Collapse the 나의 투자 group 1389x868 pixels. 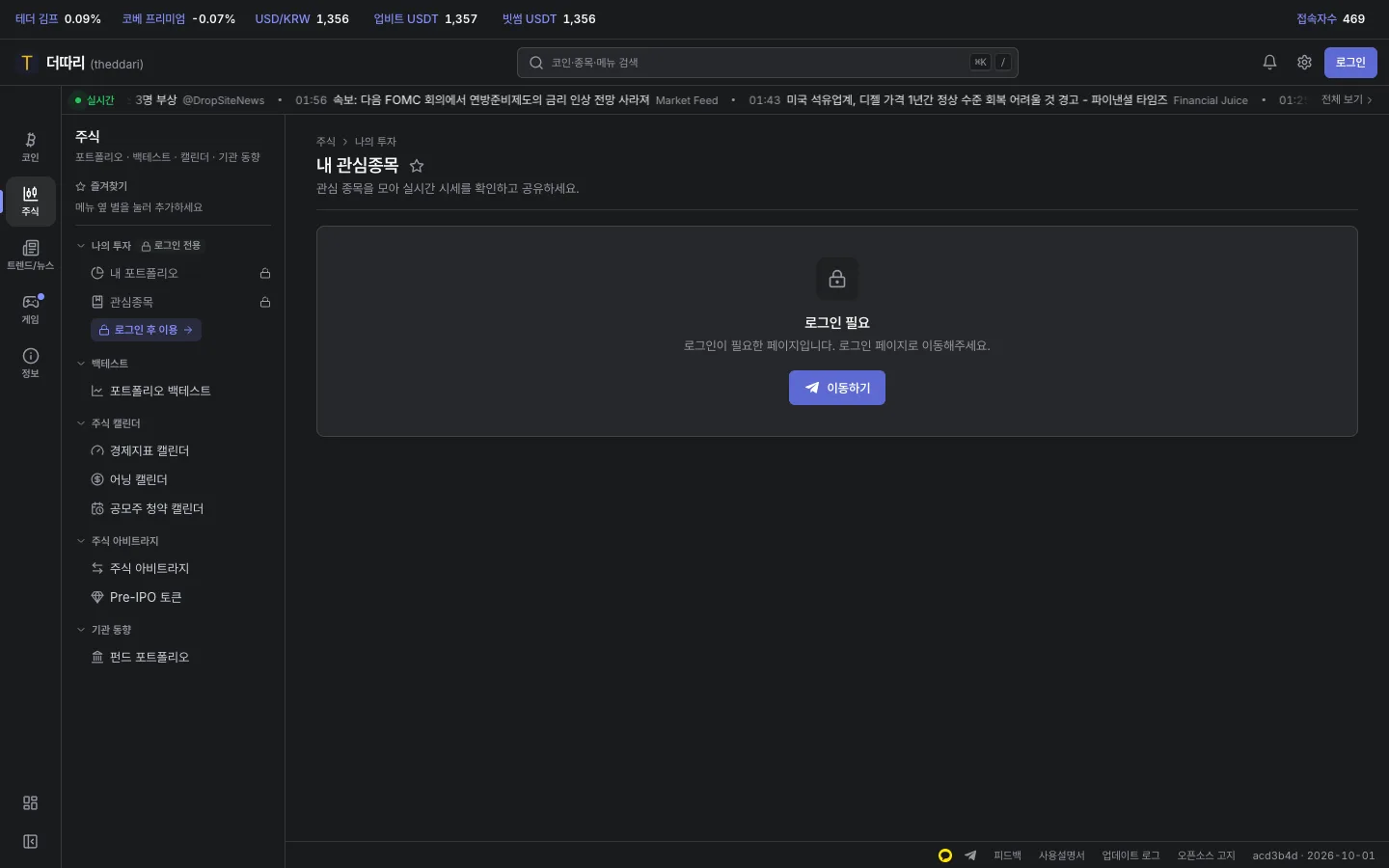coord(104,246)
